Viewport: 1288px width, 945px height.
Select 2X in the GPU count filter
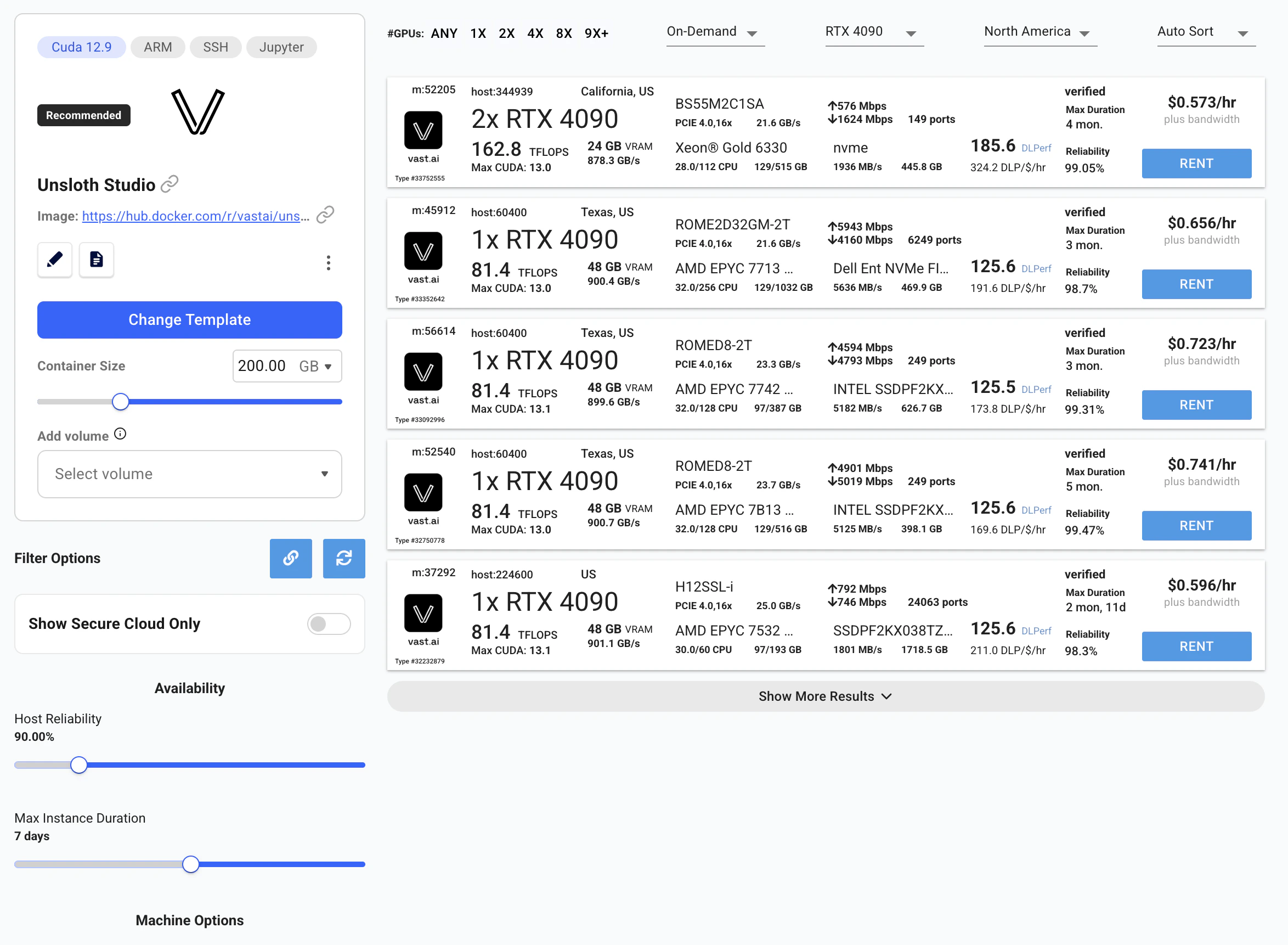tap(506, 33)
